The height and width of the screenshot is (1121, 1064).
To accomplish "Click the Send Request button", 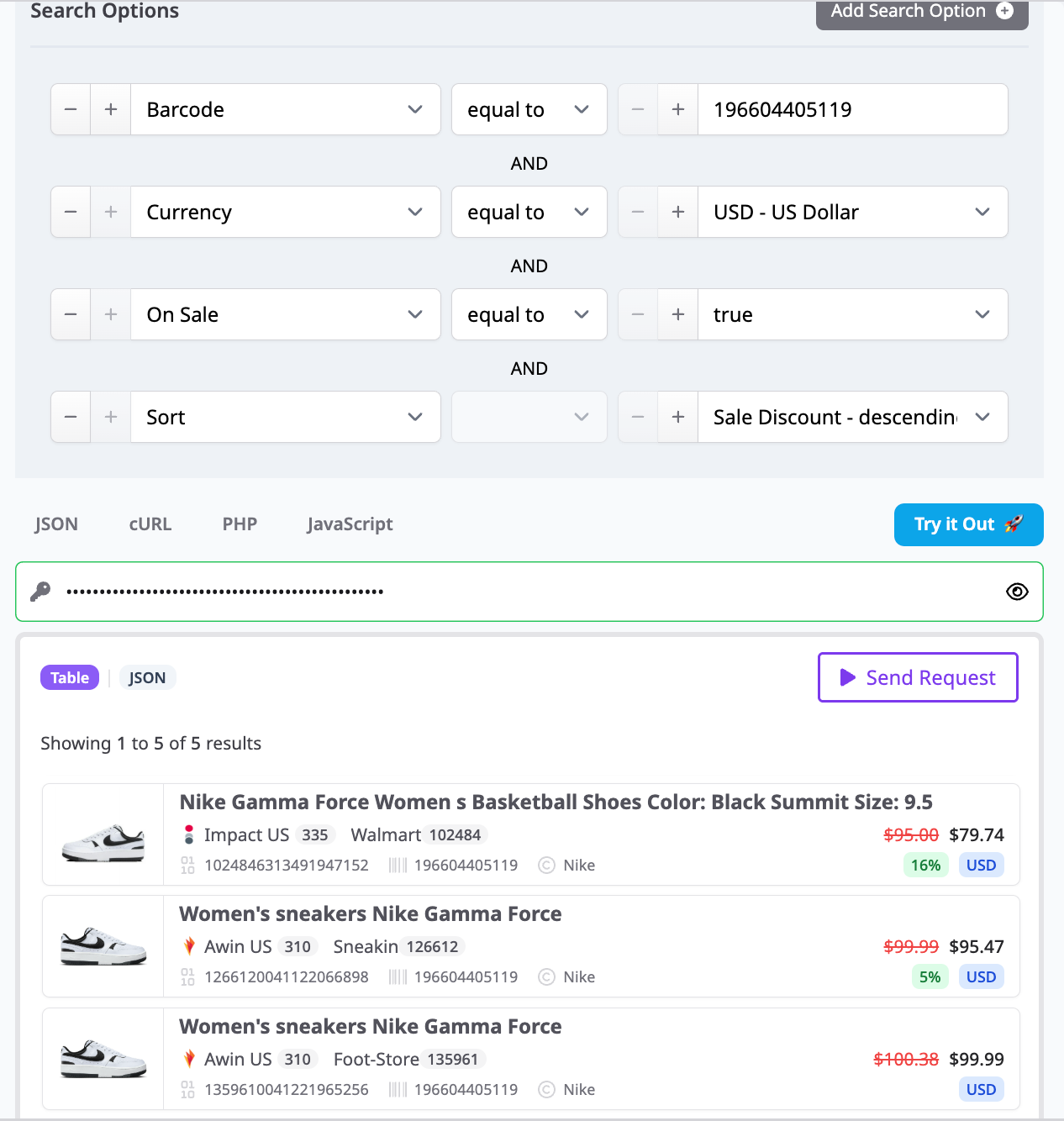I will tap(918, 677).
